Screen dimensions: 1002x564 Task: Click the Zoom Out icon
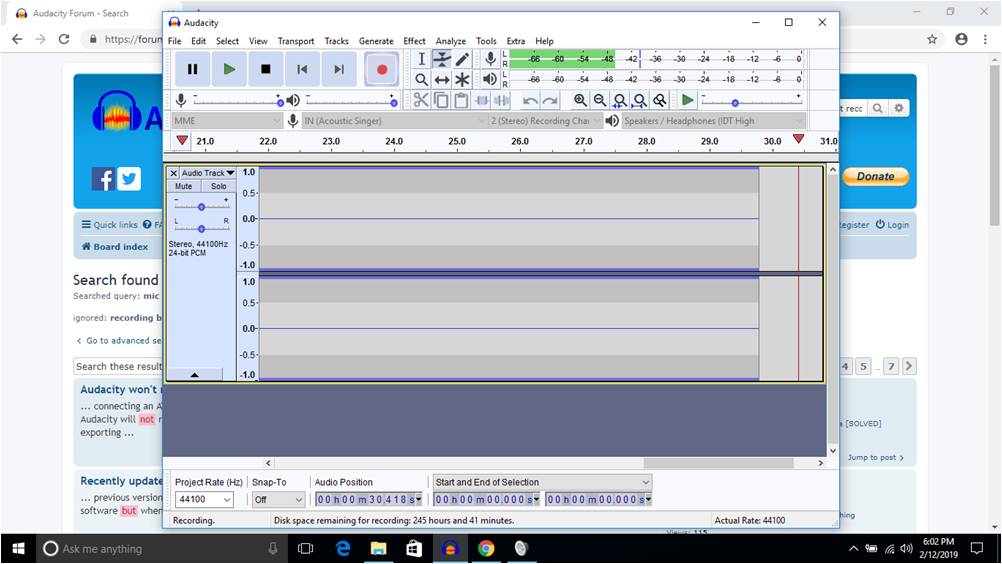coord(599,100)
